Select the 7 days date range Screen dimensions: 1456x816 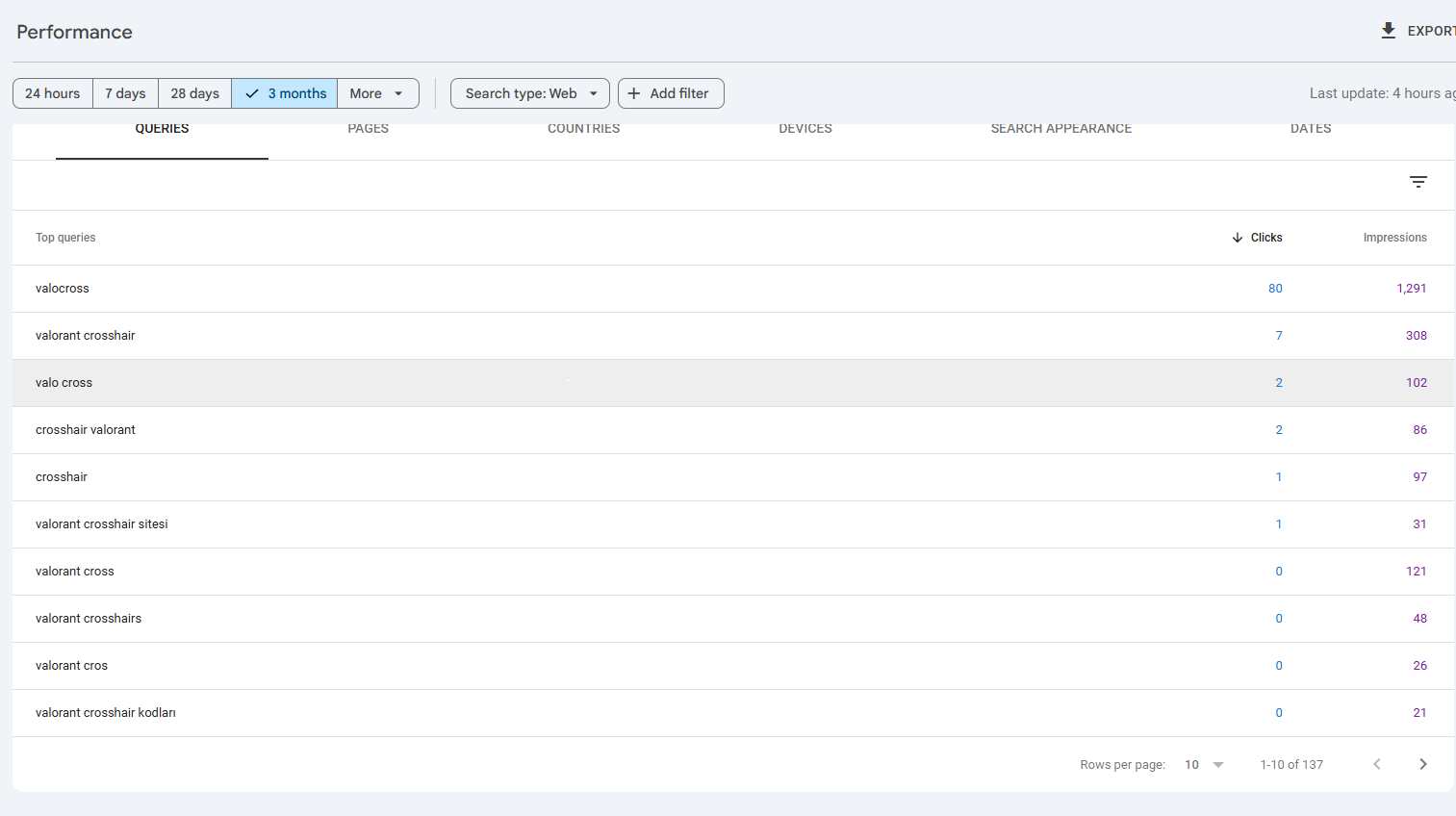(125, 93)
